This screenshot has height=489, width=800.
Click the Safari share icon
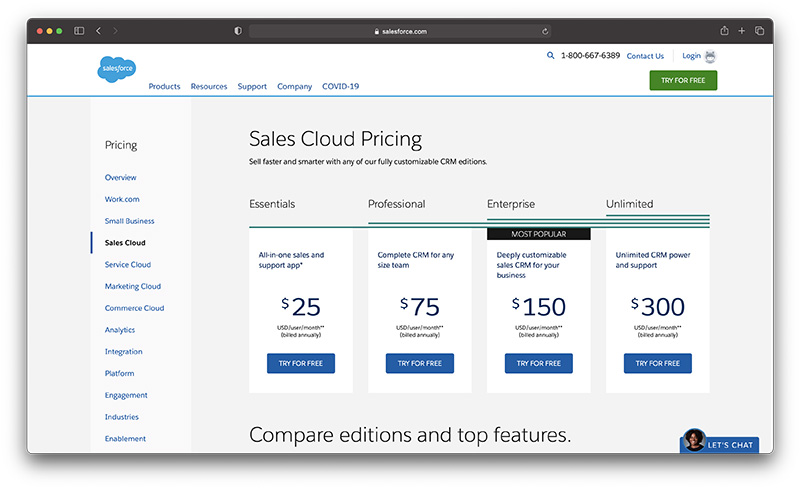click(724, 31)
